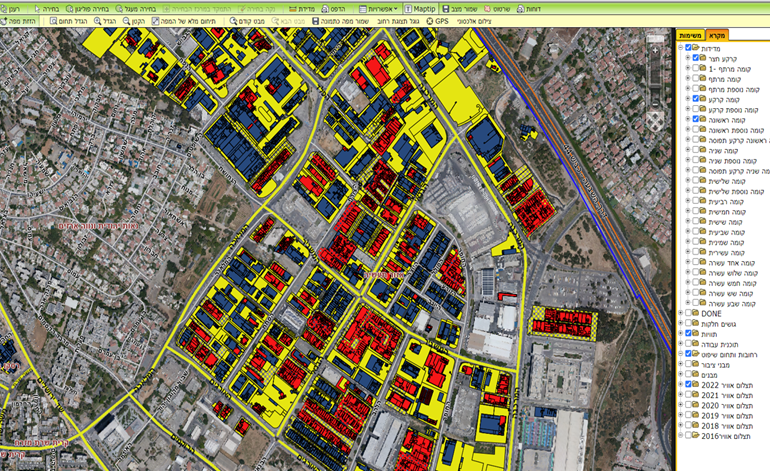Toggle the קומה ראשונה layer checkbox
The width and height of the screenshot is (770, 471).
(x=697, y=119)
